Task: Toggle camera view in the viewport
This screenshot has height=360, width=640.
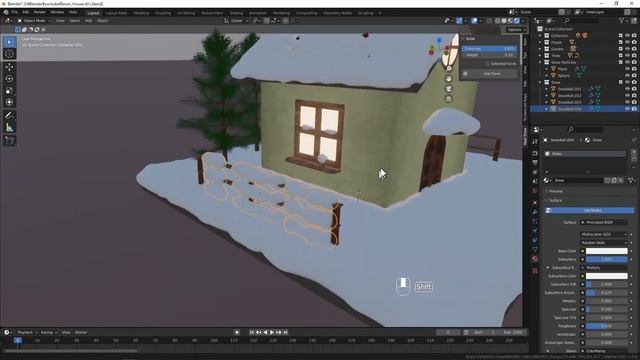Action: [449, 89]
